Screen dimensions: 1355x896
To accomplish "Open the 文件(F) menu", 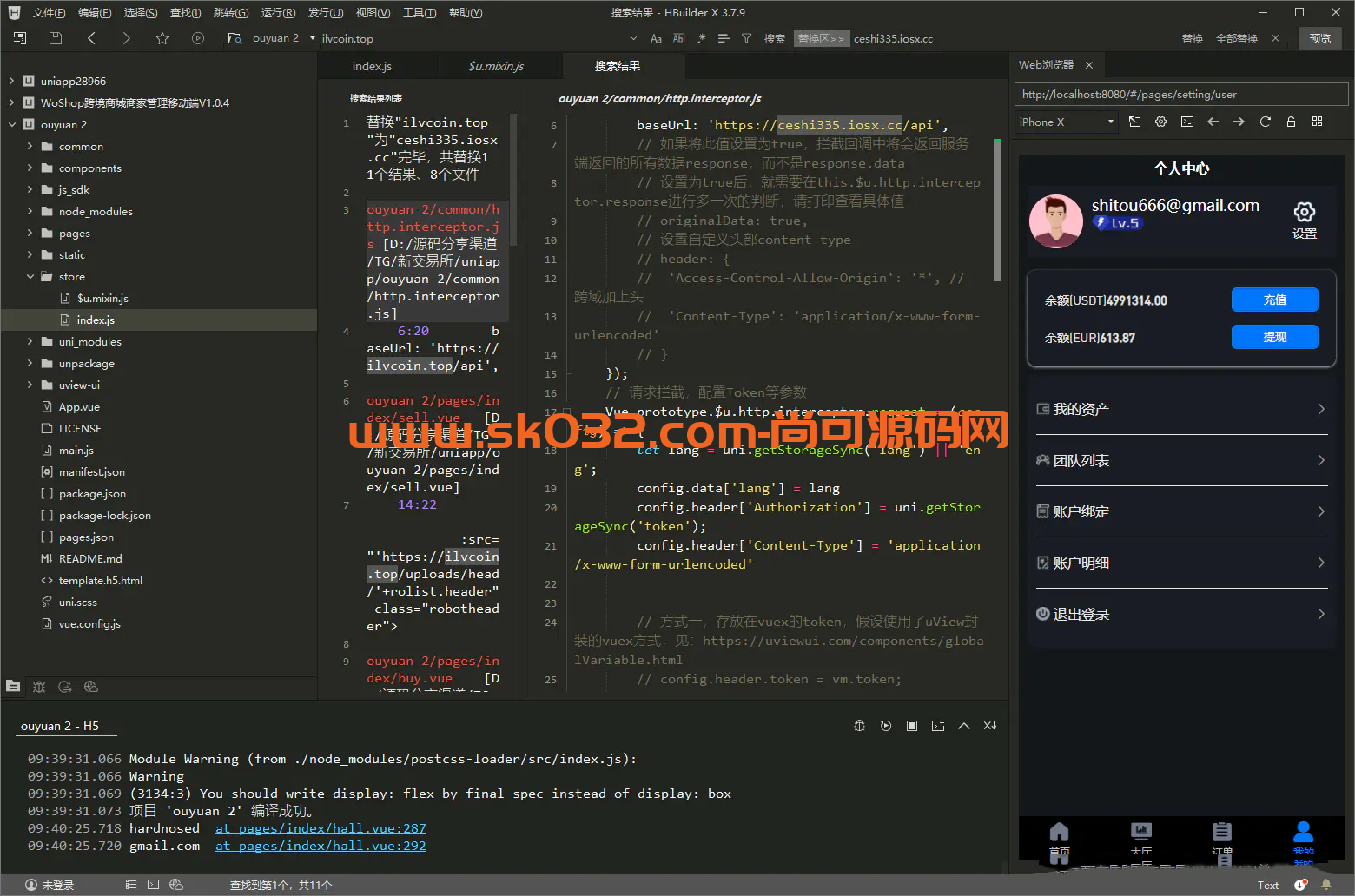I will [x=49, y=12].
